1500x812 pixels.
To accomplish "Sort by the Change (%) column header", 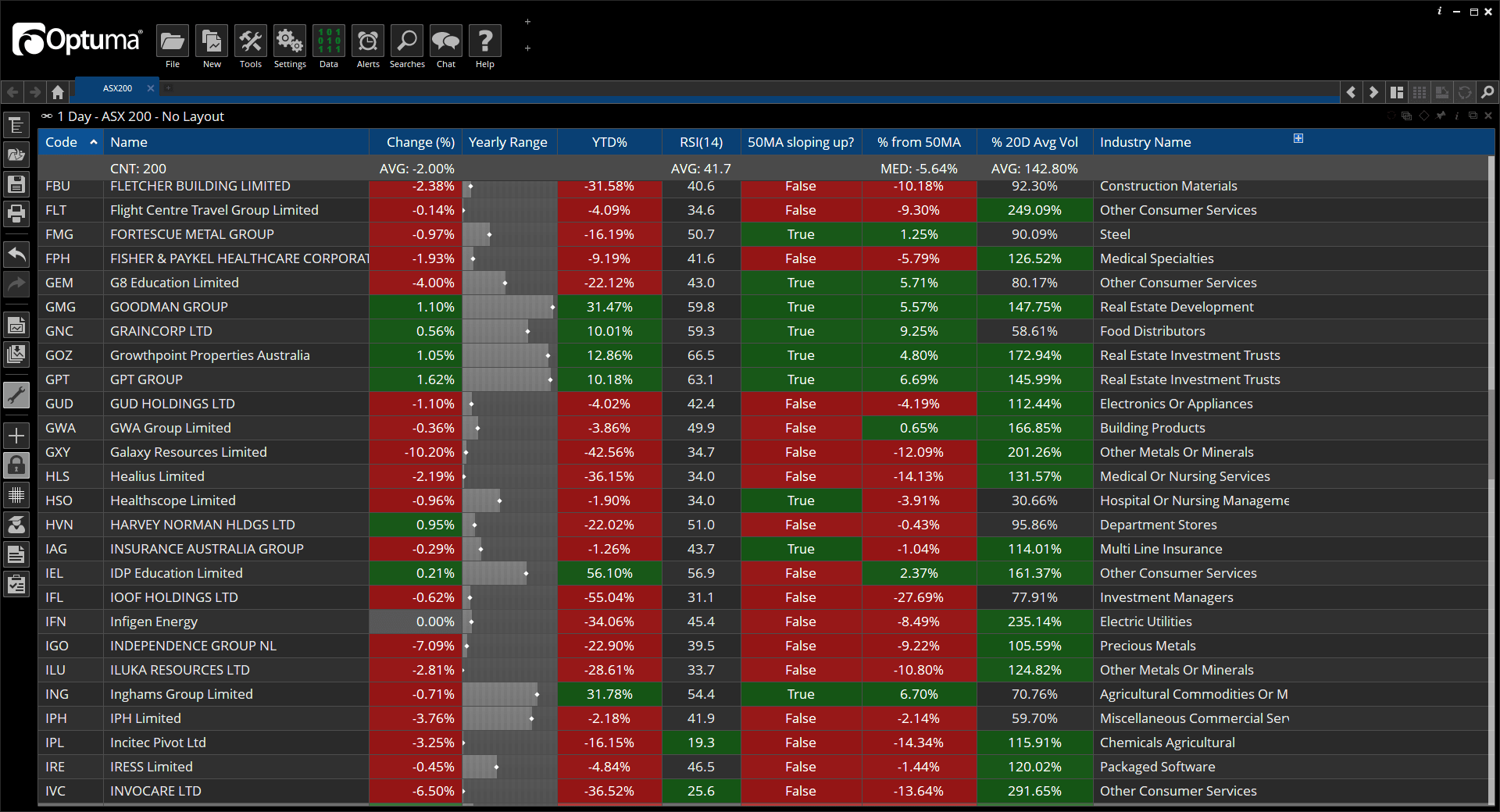I will coord(416,142).
